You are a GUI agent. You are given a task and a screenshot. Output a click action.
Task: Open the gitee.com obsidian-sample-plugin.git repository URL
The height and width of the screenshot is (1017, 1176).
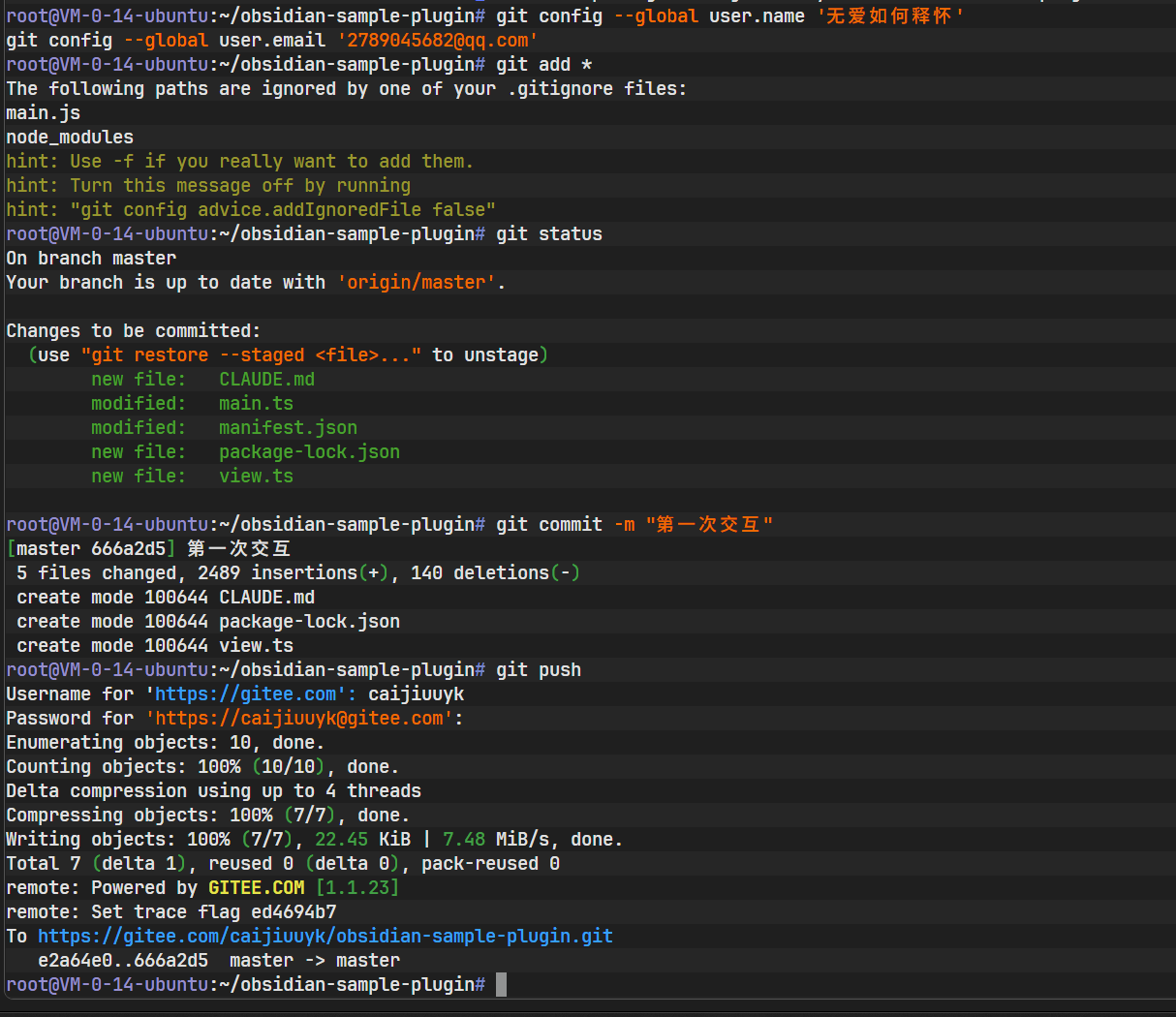(325, 937)
